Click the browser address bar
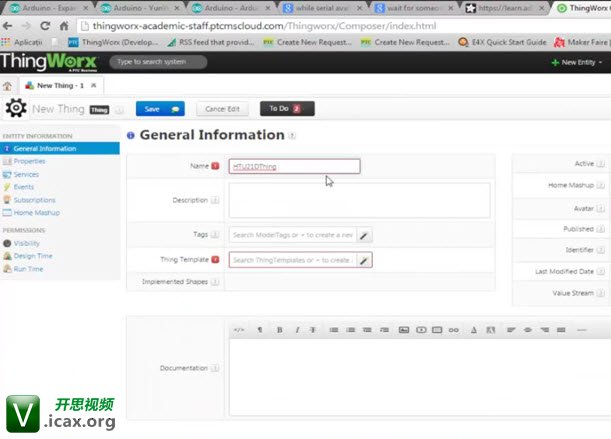The height and width of the screenshot is (439, 611). [x=343, y=26]
